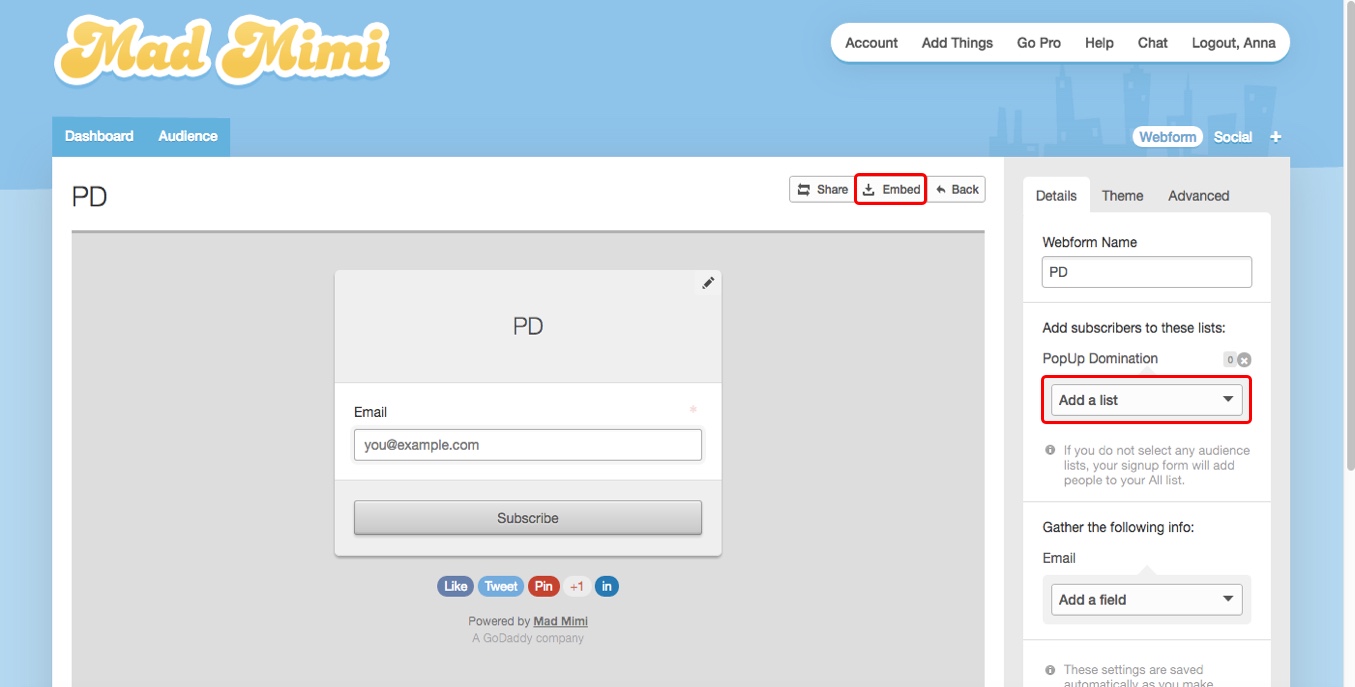Click the Mad Mimi logo

222,52
